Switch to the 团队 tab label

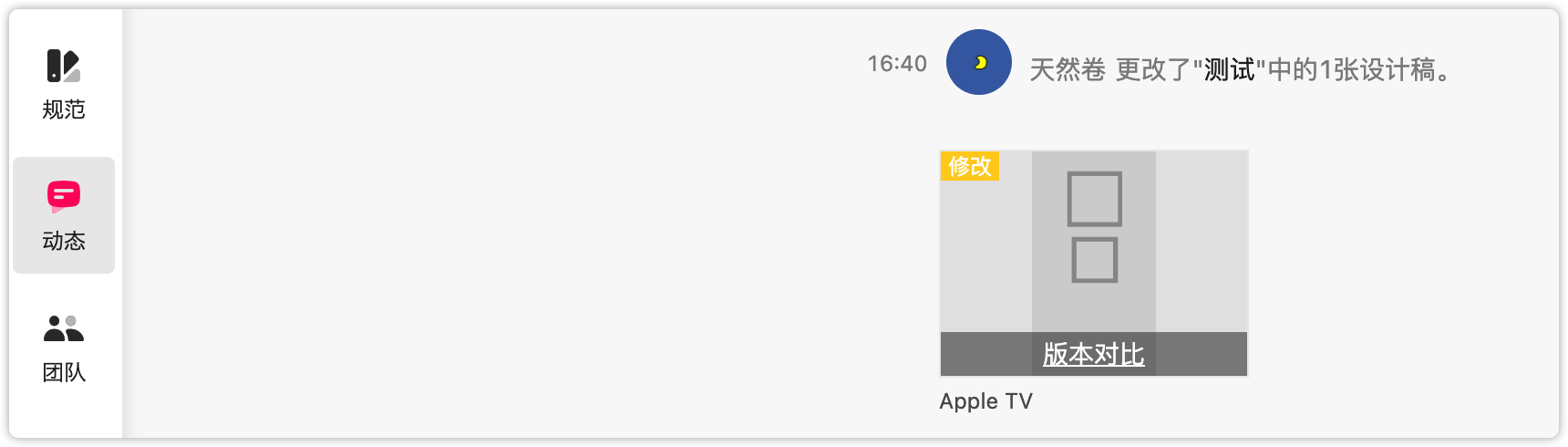(x=64, y=372)
